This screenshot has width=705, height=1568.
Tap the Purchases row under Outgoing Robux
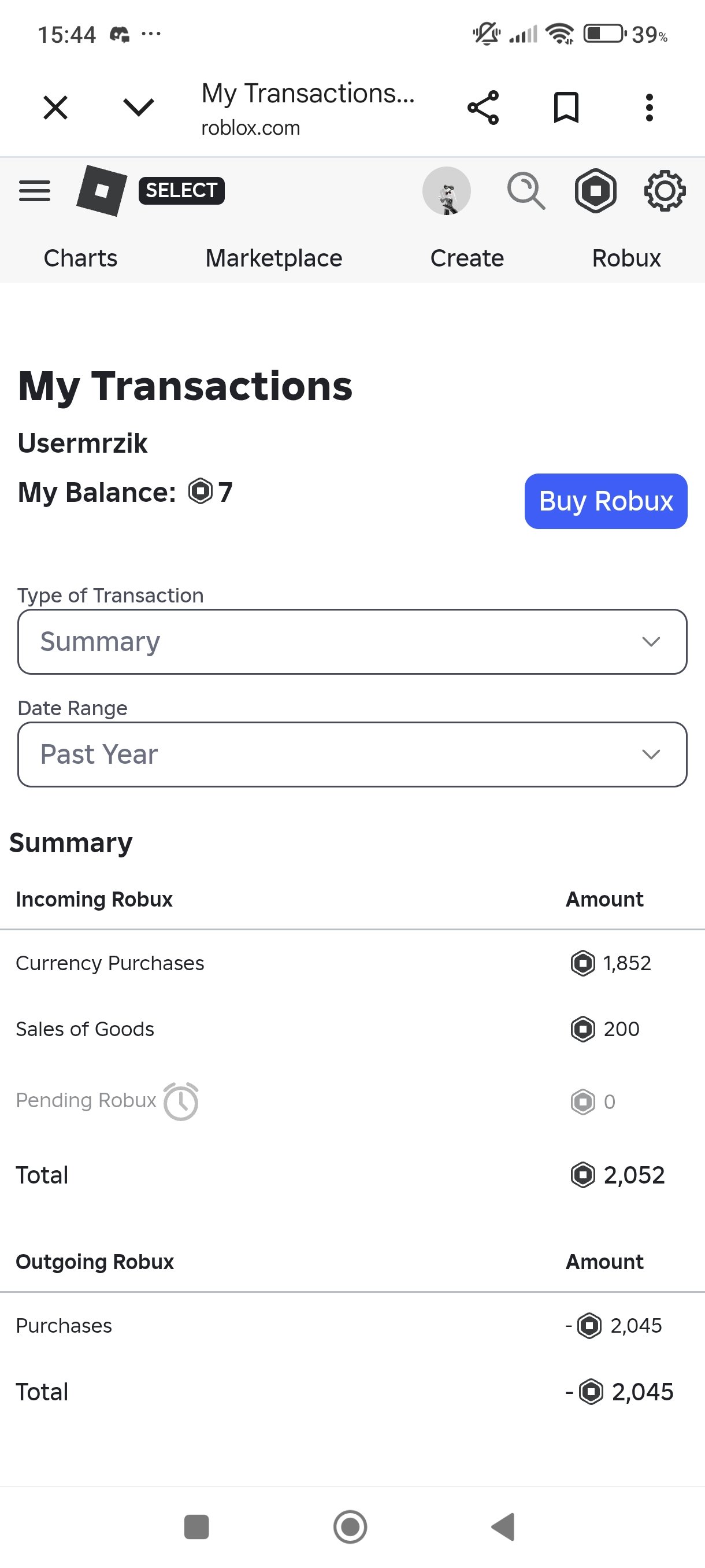(x=352, y=1325)
